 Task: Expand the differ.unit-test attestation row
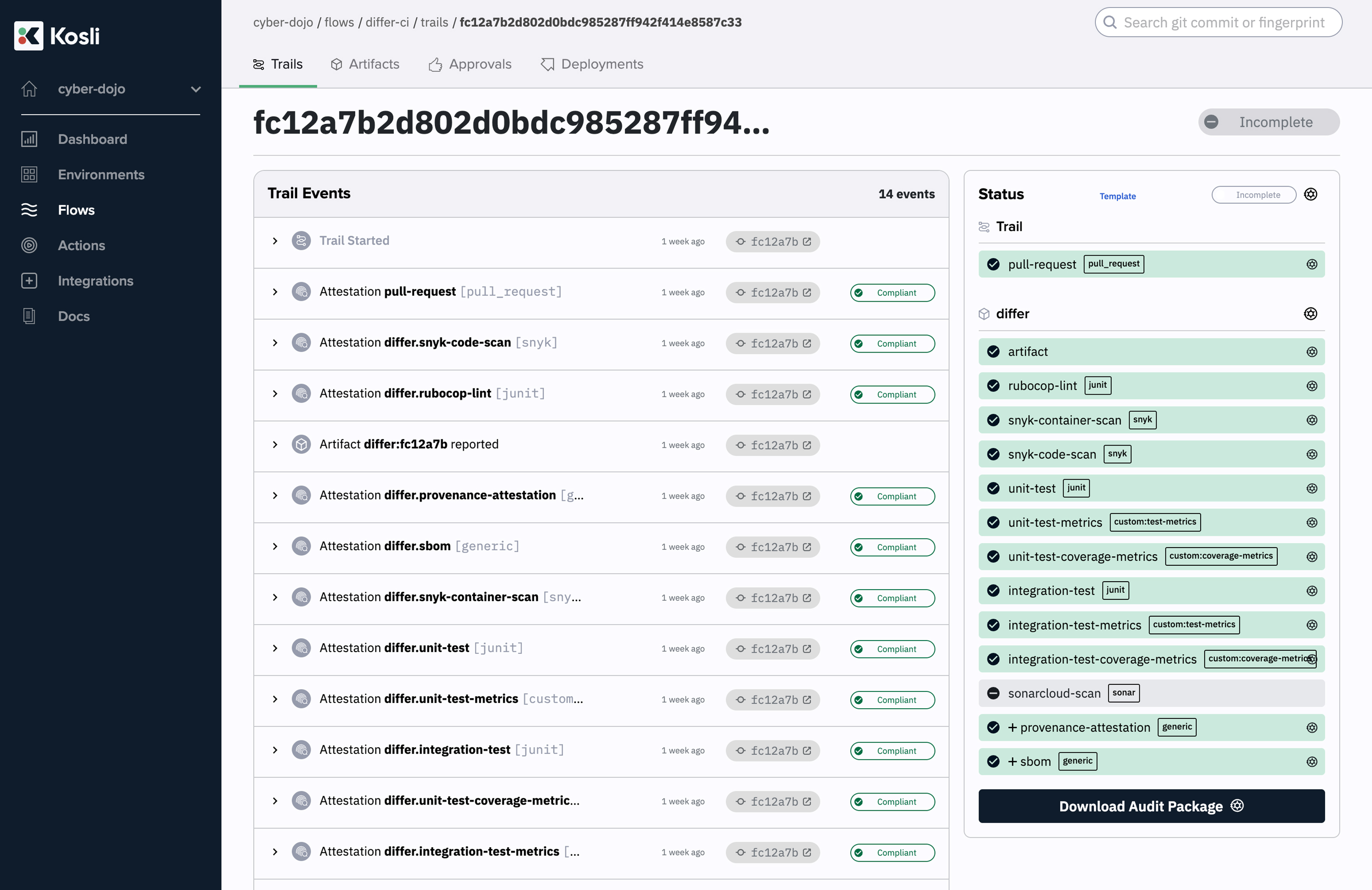coord(275,648)
